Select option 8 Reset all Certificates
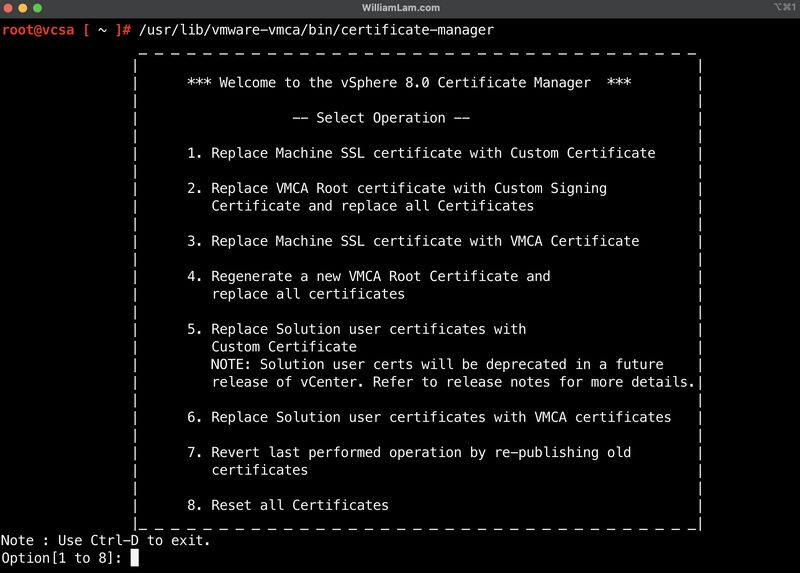The height and width of the screenshot is (573, 800). pyautogui.click(x=288, y=505)
